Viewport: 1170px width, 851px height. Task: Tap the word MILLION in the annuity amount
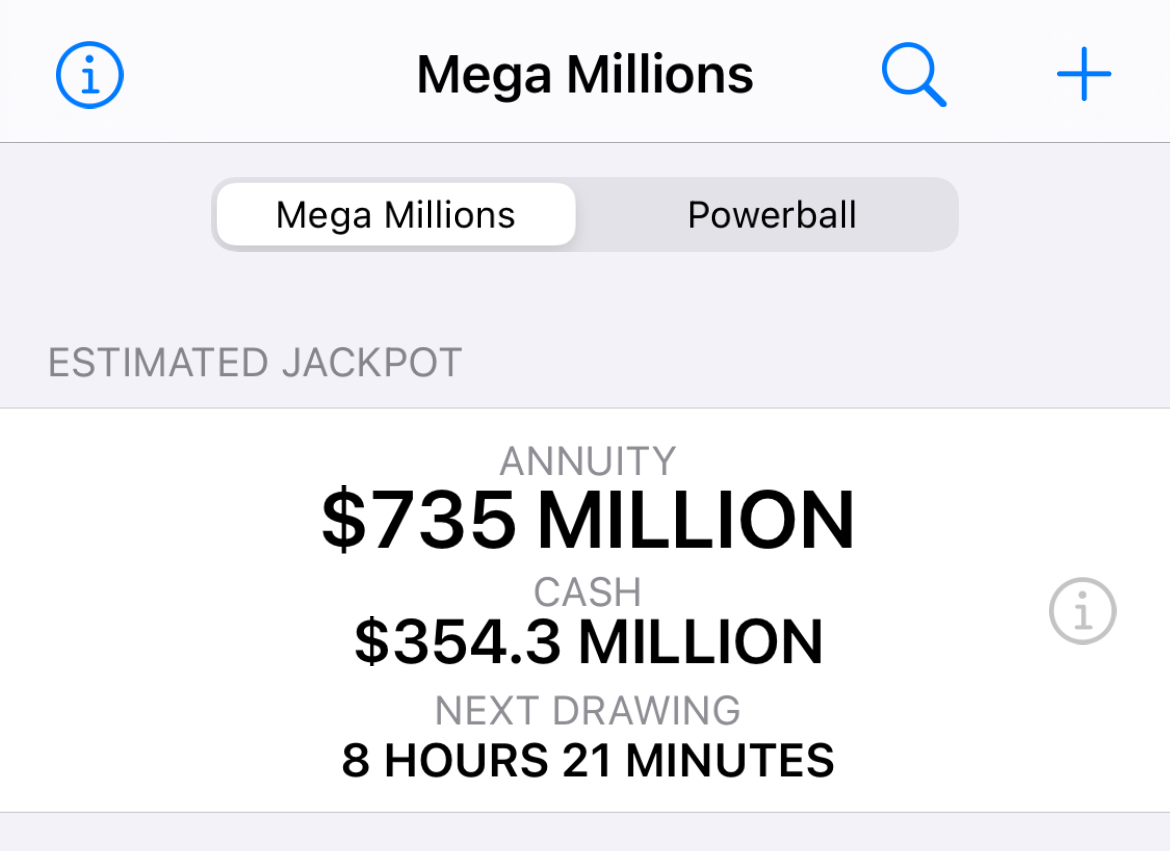click(x=696, y=521)
